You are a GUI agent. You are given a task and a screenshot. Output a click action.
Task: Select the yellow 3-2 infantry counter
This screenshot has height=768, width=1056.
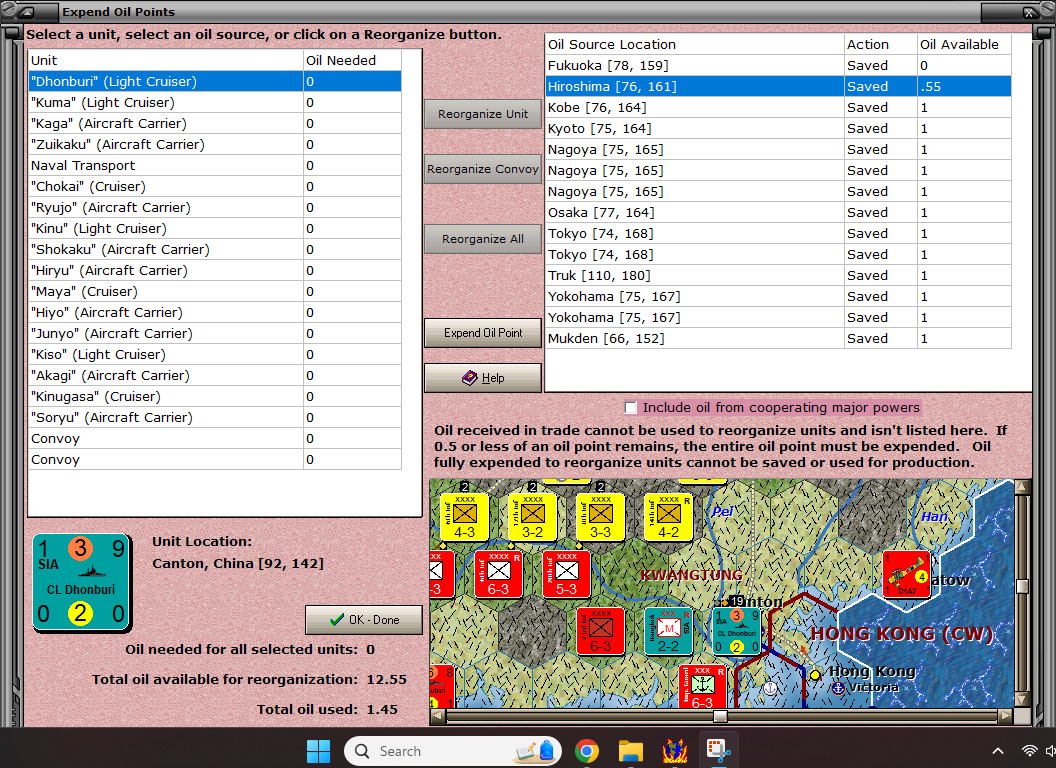point(533,517)
